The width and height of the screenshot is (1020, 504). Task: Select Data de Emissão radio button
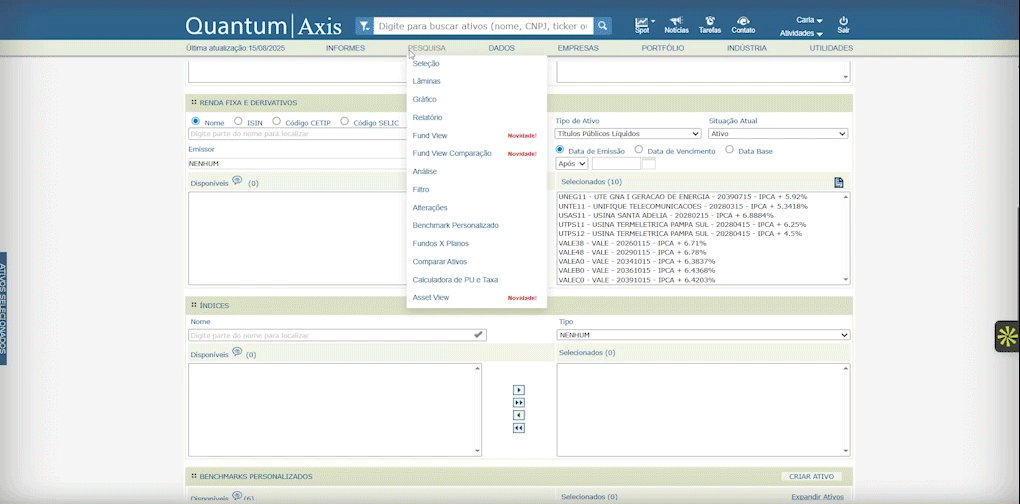pyautogui.click(x=559, y=150)
